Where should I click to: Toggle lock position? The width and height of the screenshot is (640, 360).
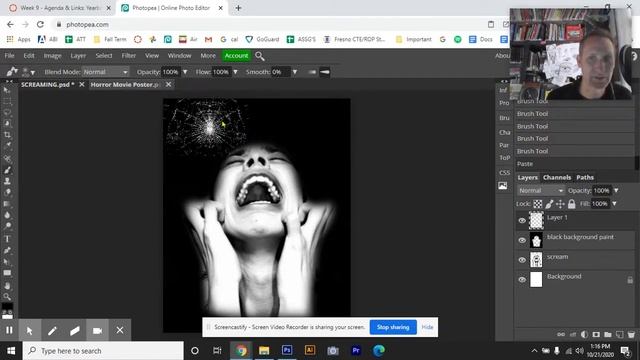click(560, 204)
